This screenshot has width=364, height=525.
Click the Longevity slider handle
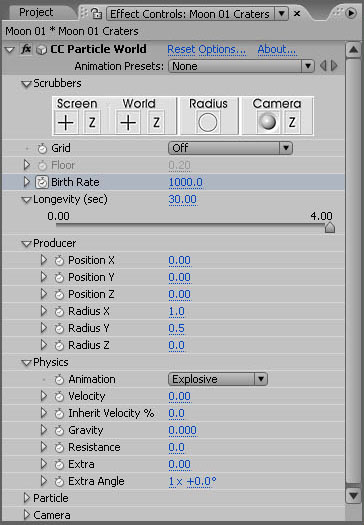(x=330, y=227)
